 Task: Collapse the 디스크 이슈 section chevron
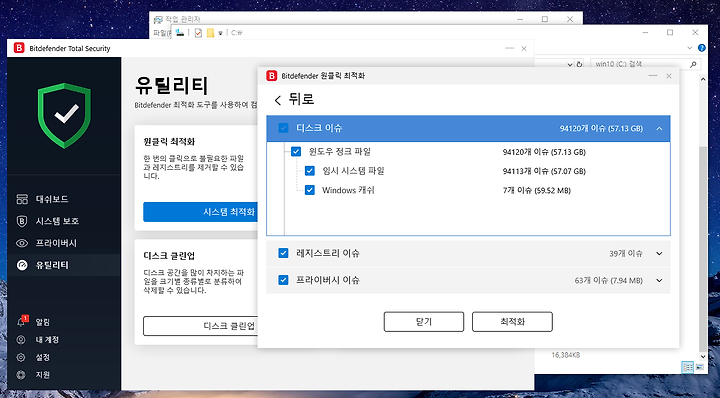pyautogui.click(x=659, y=129)
